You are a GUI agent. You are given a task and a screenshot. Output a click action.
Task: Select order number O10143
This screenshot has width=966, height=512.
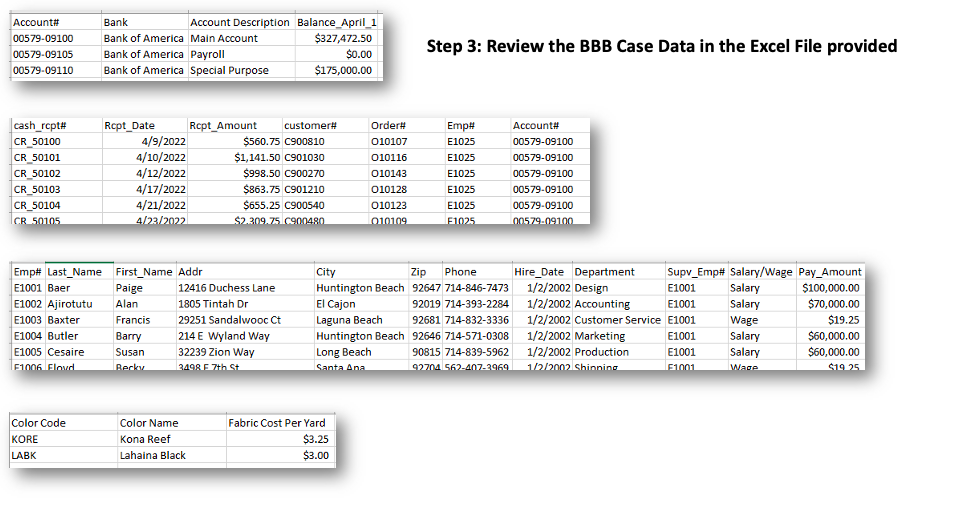[389, 173]
